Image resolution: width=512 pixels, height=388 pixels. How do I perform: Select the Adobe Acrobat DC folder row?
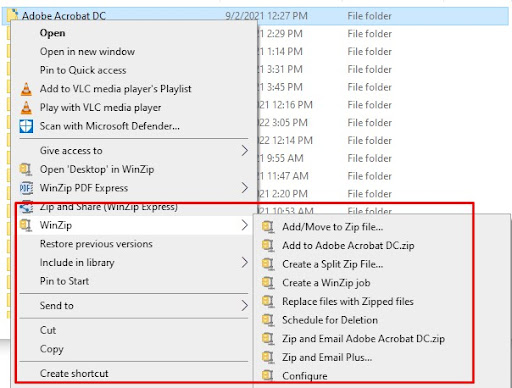255,16
